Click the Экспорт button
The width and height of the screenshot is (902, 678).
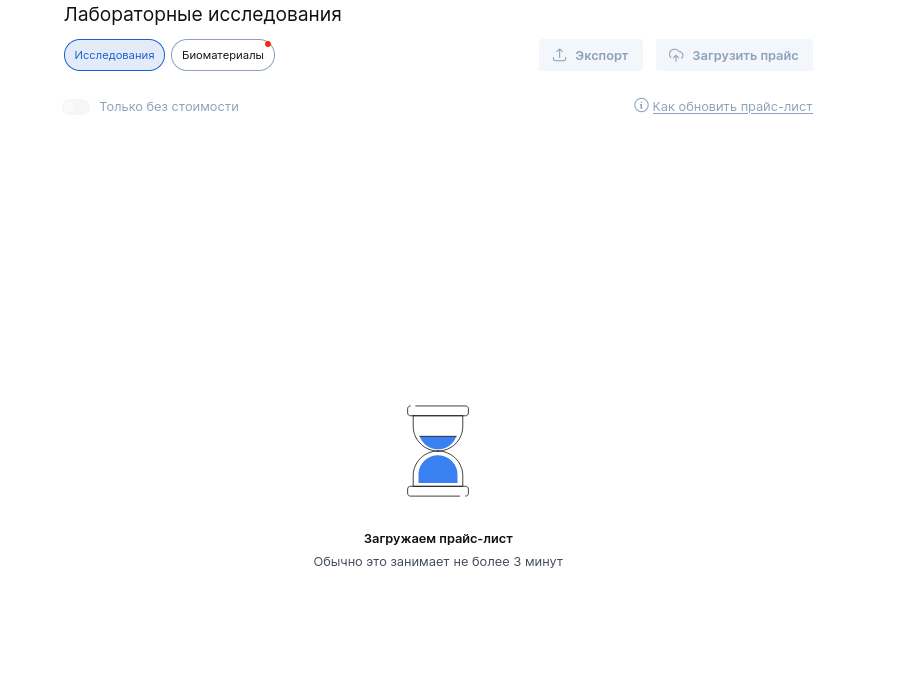click(591, 55)
